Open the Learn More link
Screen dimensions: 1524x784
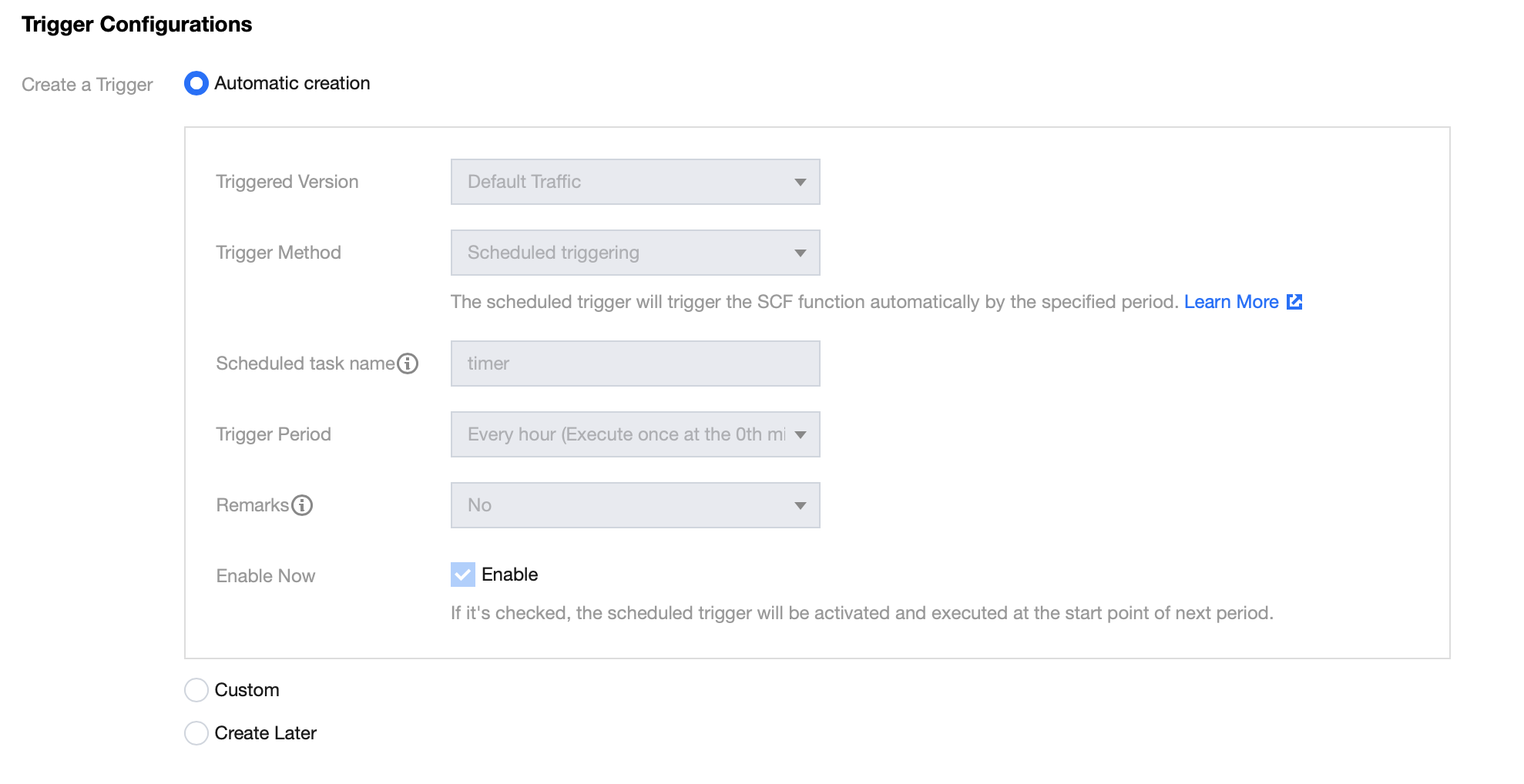[x=1230, y=302]
